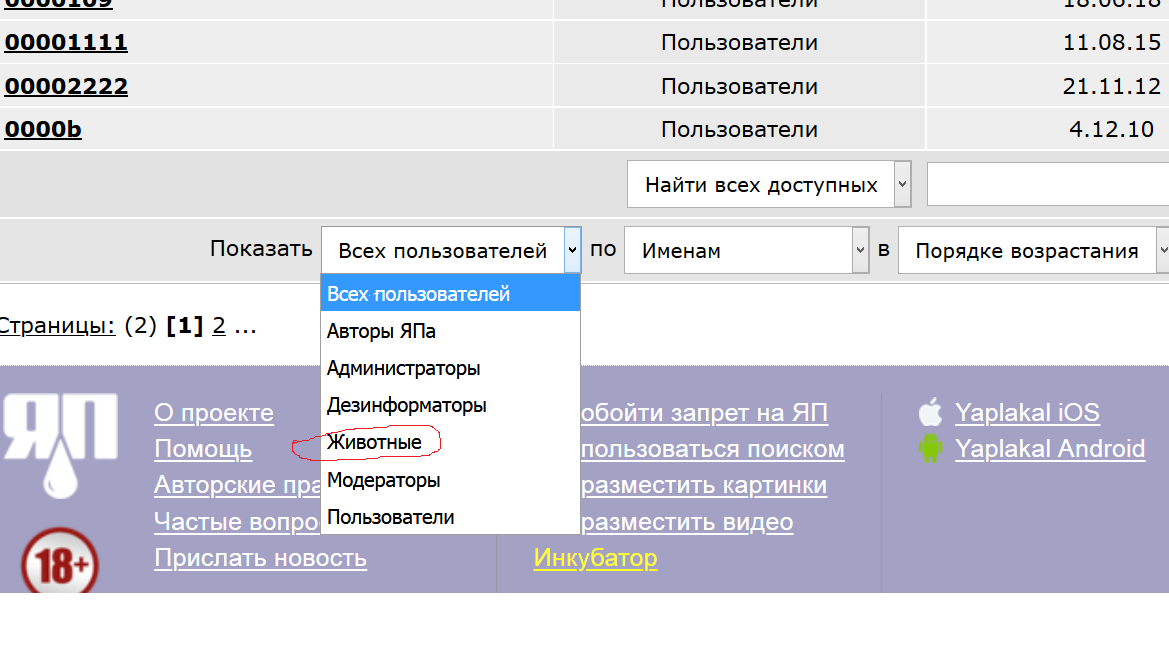
Task: Select 'Дезинформаторы' option
Action: 450,406
